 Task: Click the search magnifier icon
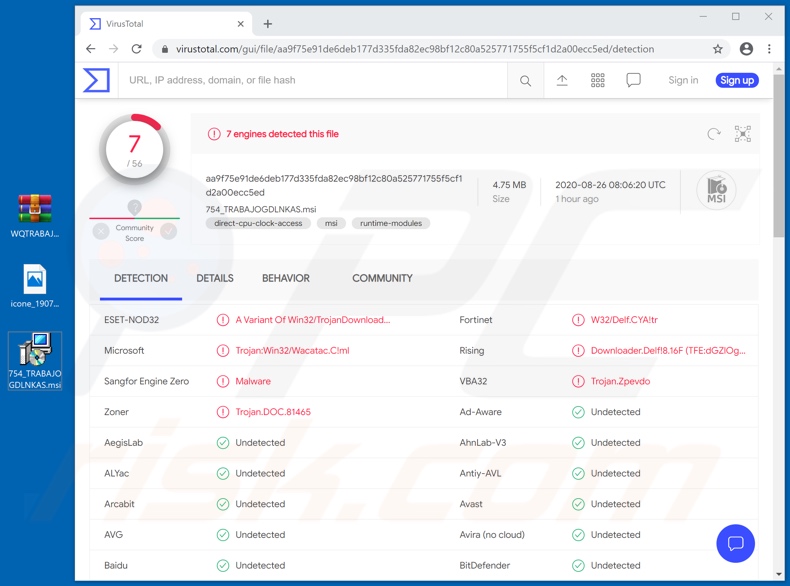coord(525,81)
